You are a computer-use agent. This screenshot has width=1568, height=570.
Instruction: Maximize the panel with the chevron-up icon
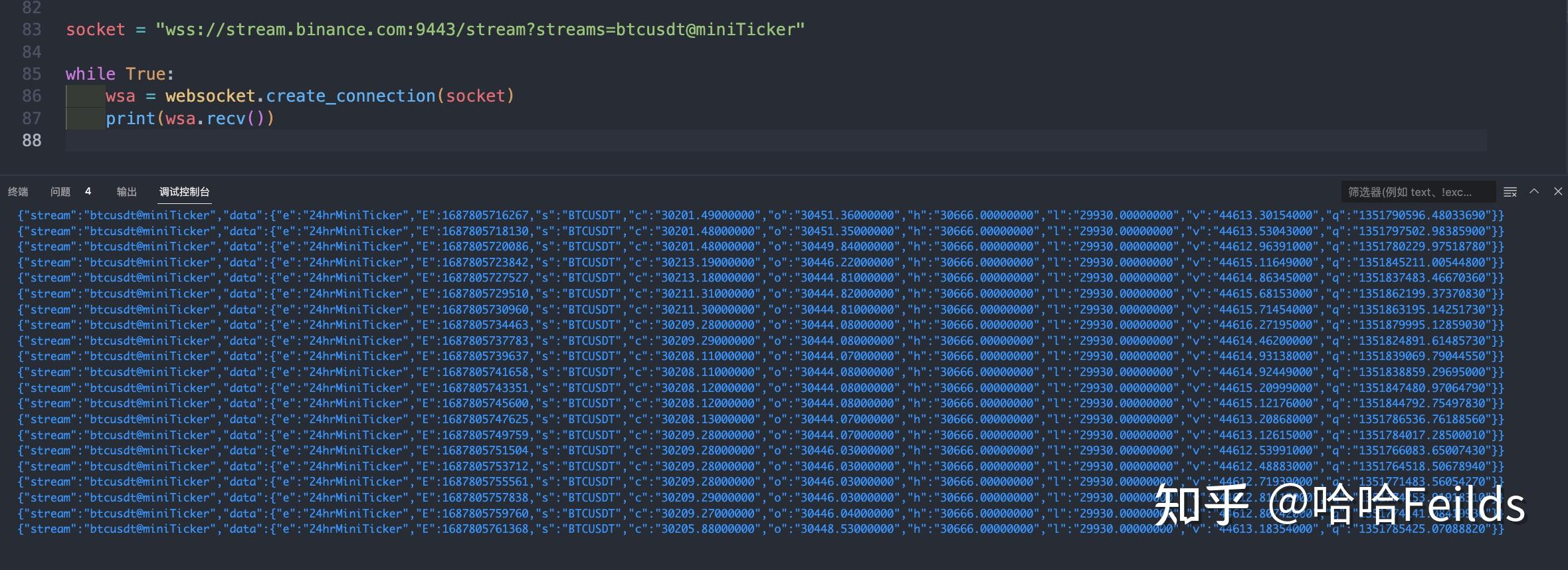click(1534, 191)
